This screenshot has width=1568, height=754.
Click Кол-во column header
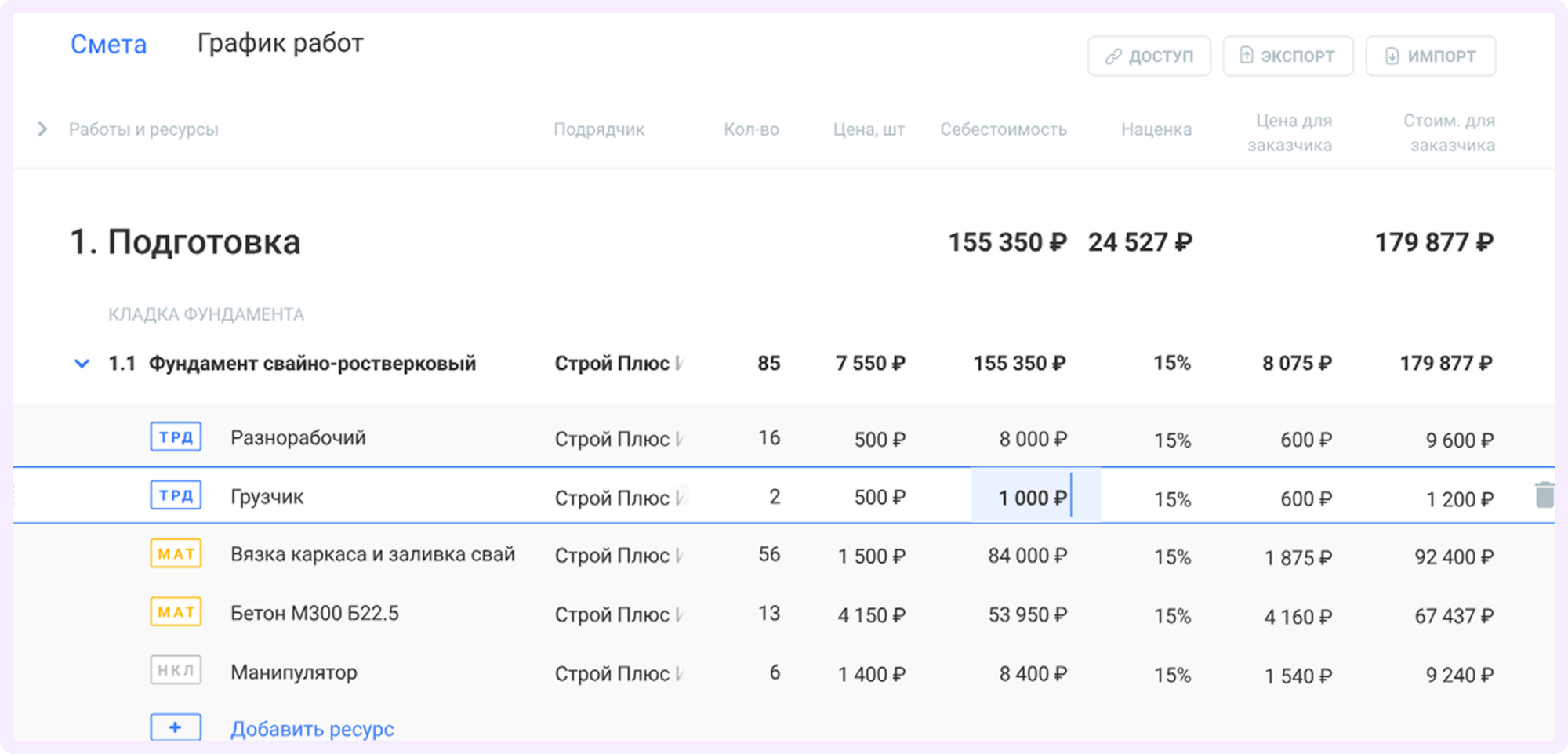click(x=751, y=129)
